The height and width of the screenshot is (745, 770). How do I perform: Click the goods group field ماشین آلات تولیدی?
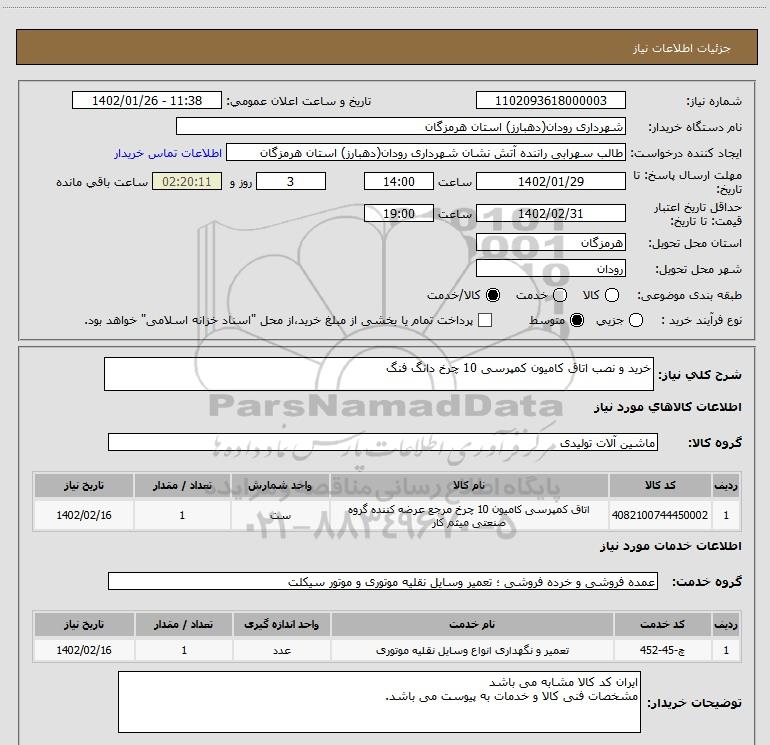point(383,442)
